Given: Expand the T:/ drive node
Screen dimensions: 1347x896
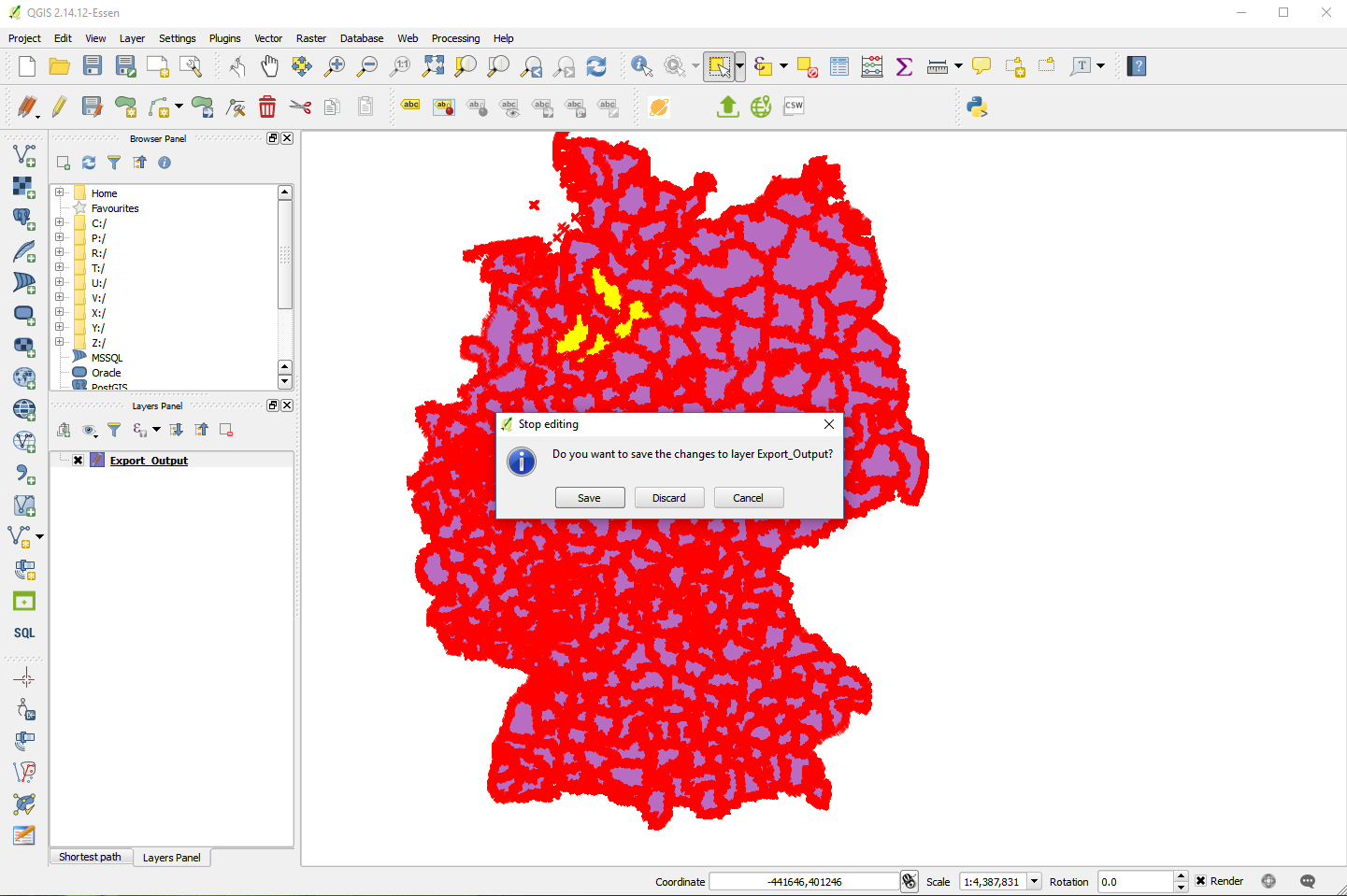Looking at the screenshot, I should click(x=60, y=267).
